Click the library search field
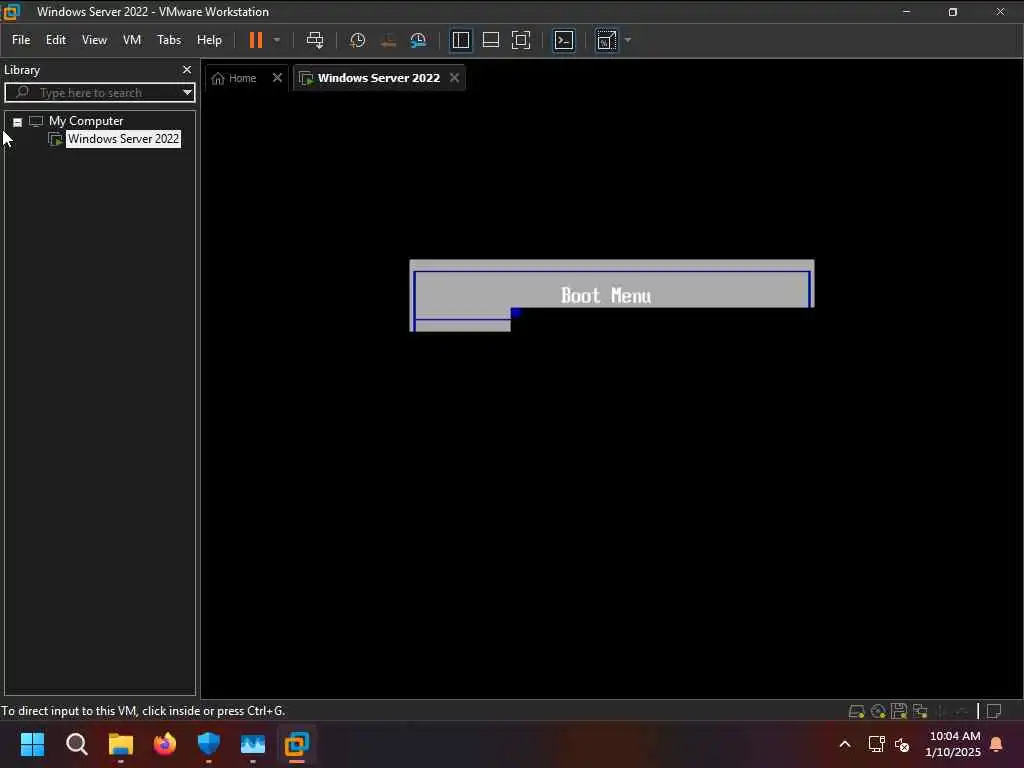This screenshot has height=768, width=1024. [x=98, y=92]
